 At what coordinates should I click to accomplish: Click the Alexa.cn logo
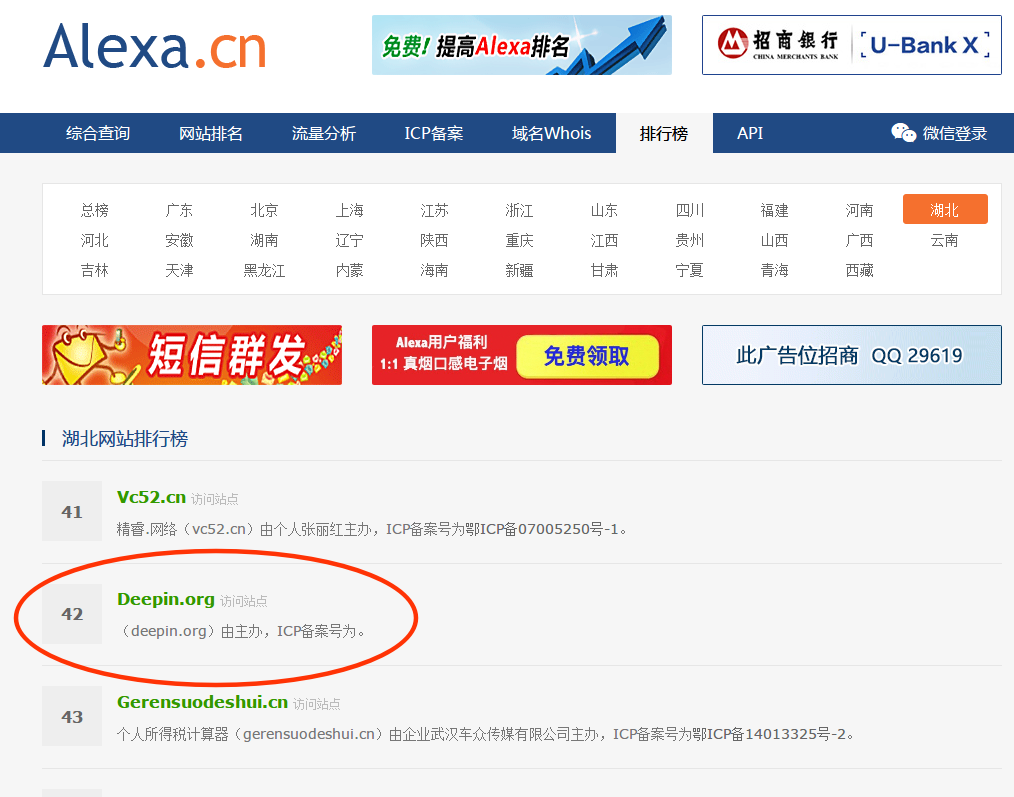[155, 47]
